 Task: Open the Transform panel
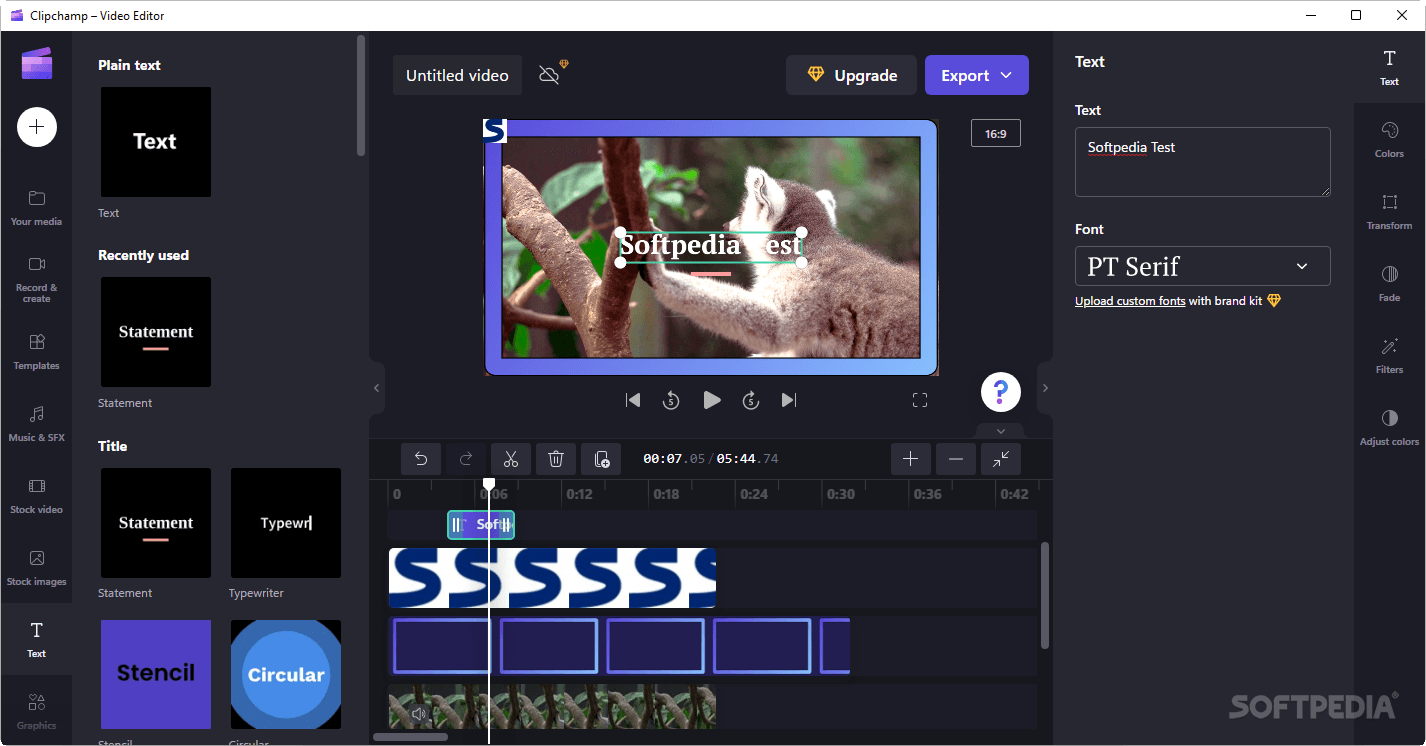[1389, 210]
